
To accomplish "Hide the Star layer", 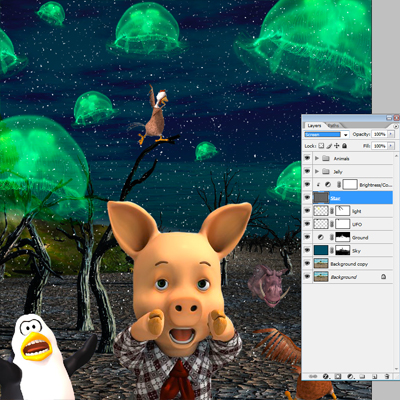I will (x=307, y=198).
